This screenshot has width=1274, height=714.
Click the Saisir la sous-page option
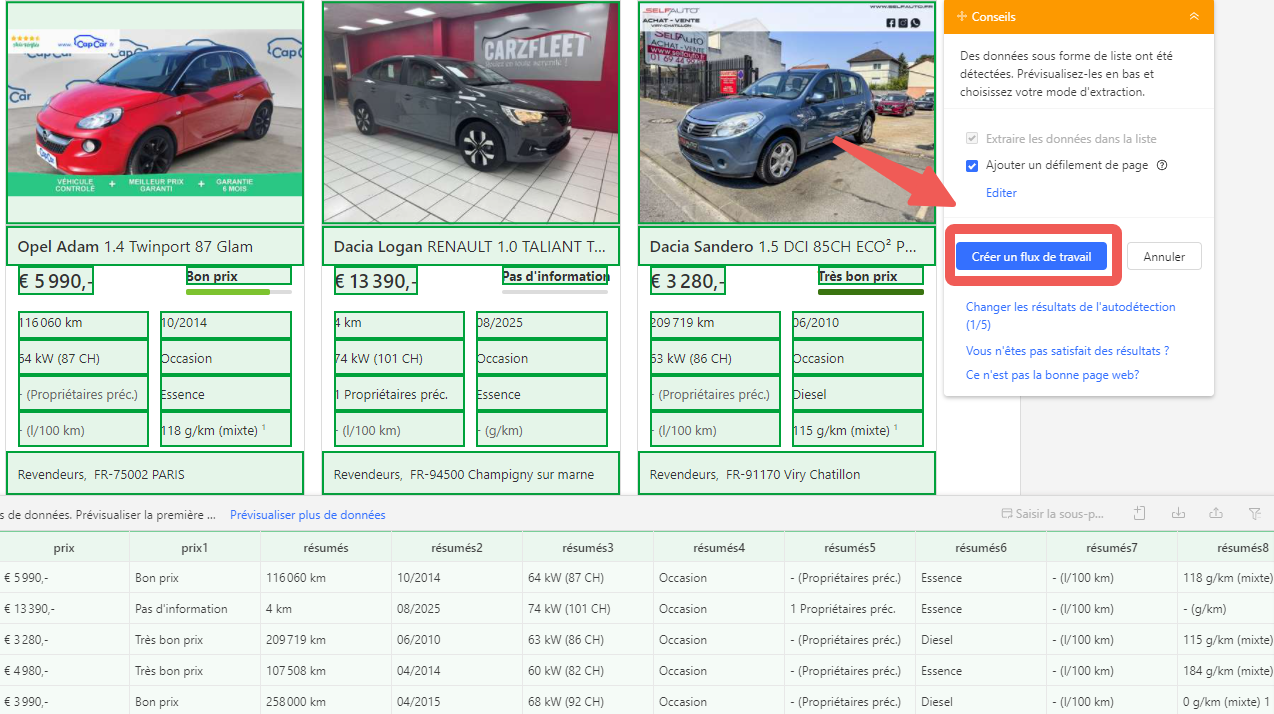pos(1052,514)
